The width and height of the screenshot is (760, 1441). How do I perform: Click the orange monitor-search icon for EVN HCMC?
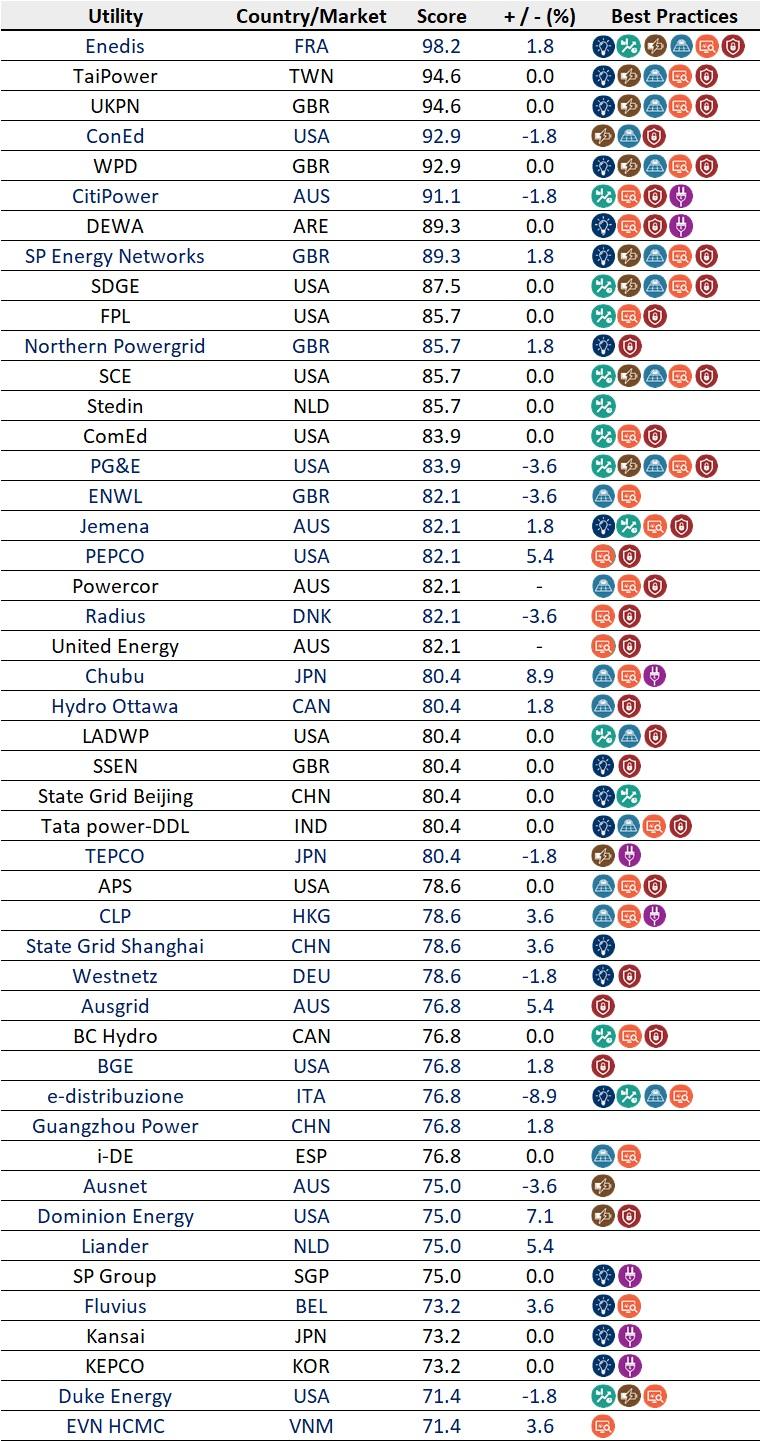[603, 1426]
